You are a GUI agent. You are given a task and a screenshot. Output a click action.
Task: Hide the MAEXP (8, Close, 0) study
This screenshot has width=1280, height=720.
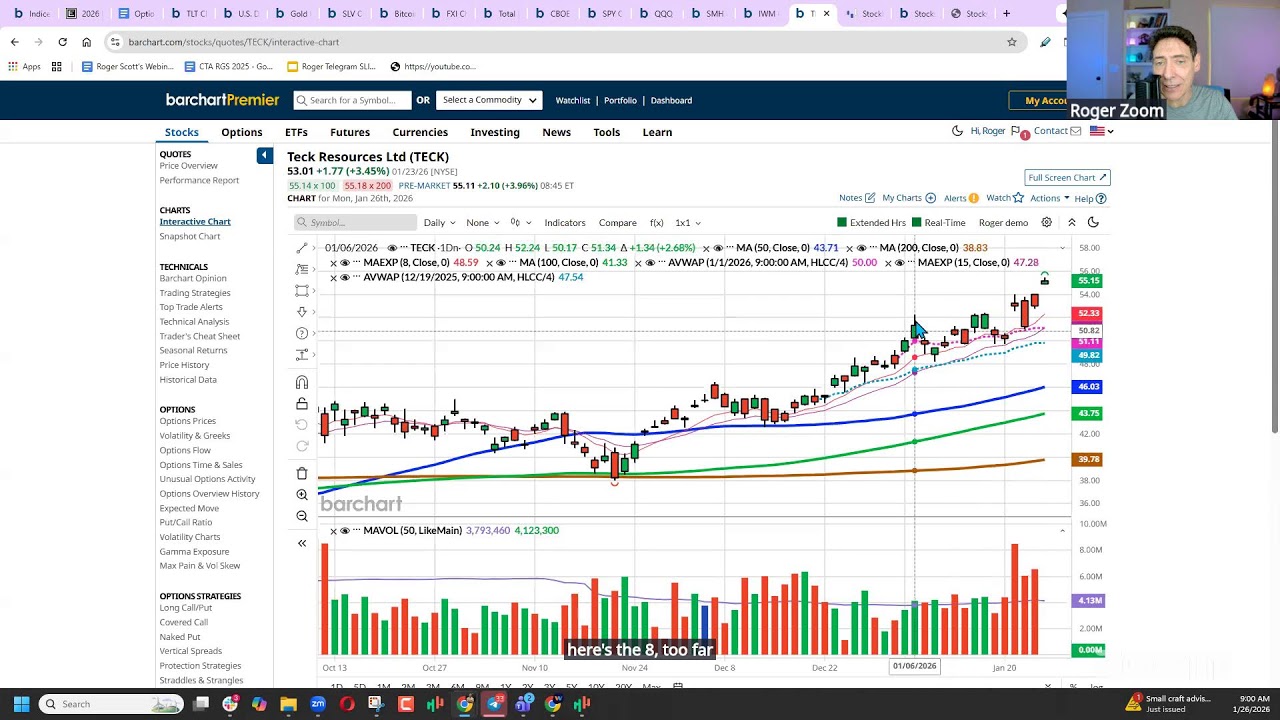pyautogui.click(x=345, y=263)
